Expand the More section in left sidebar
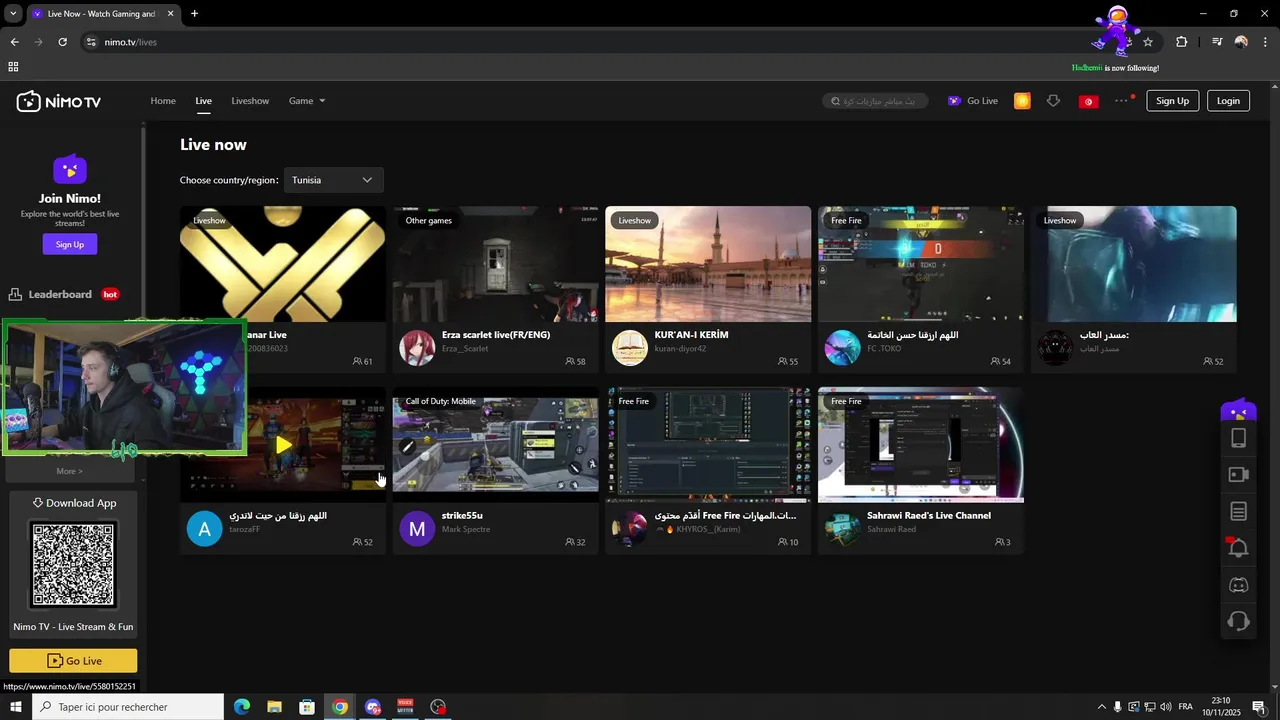 click(x=70, y=471)
